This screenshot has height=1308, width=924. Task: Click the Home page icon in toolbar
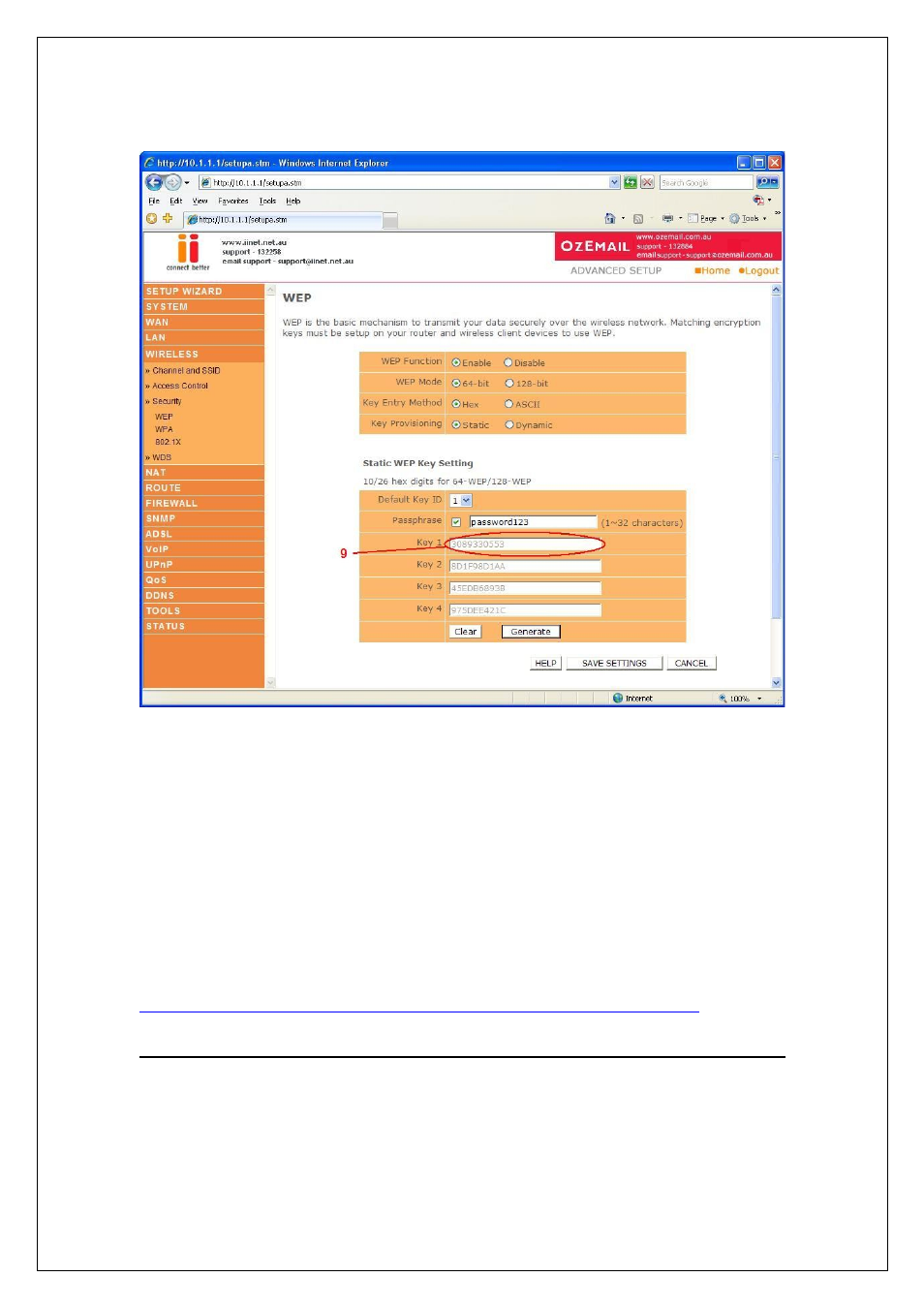click(610, 219)
